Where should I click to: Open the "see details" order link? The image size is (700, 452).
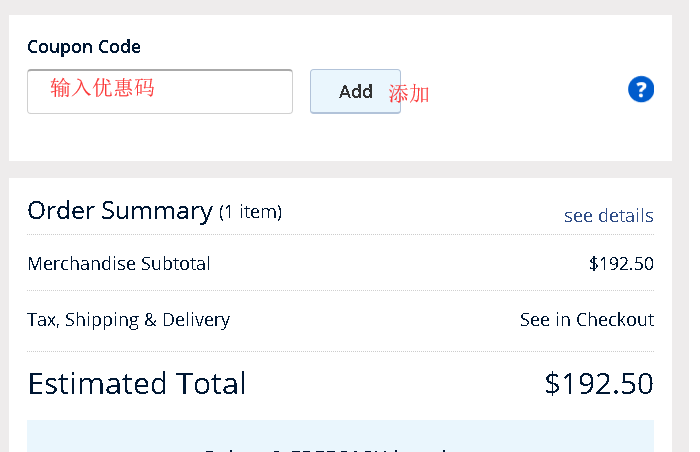pyautogui.click(x=608, y=216)
